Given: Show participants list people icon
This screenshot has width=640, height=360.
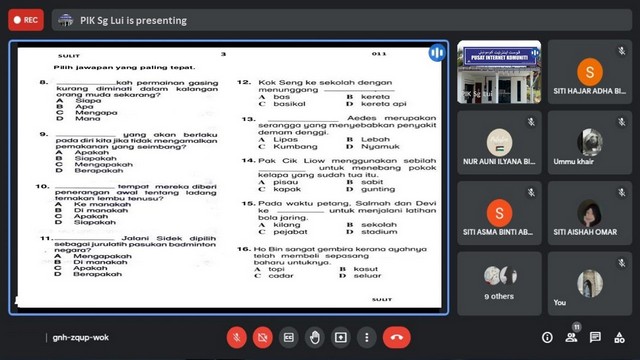Looking at the screenshot, I should 571,338.
